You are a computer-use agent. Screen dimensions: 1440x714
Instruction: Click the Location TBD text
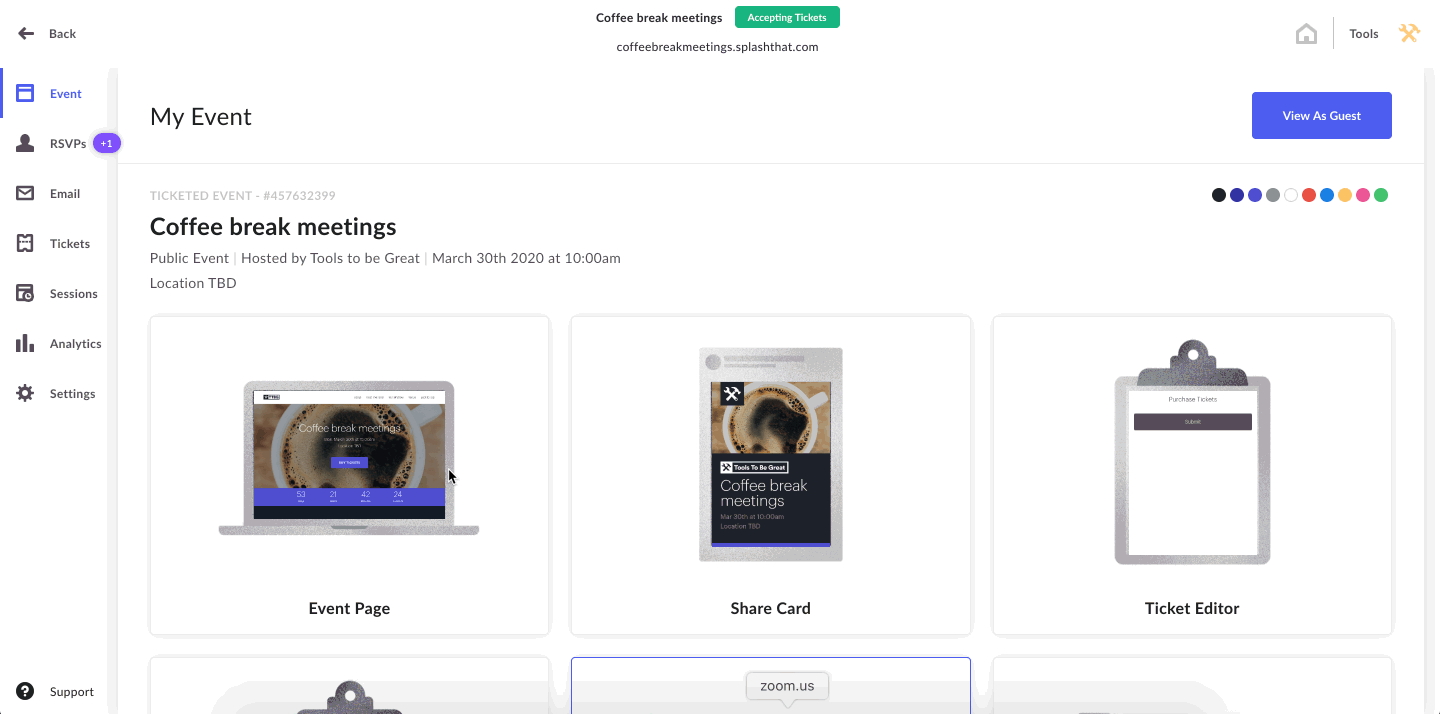point(193,283)
